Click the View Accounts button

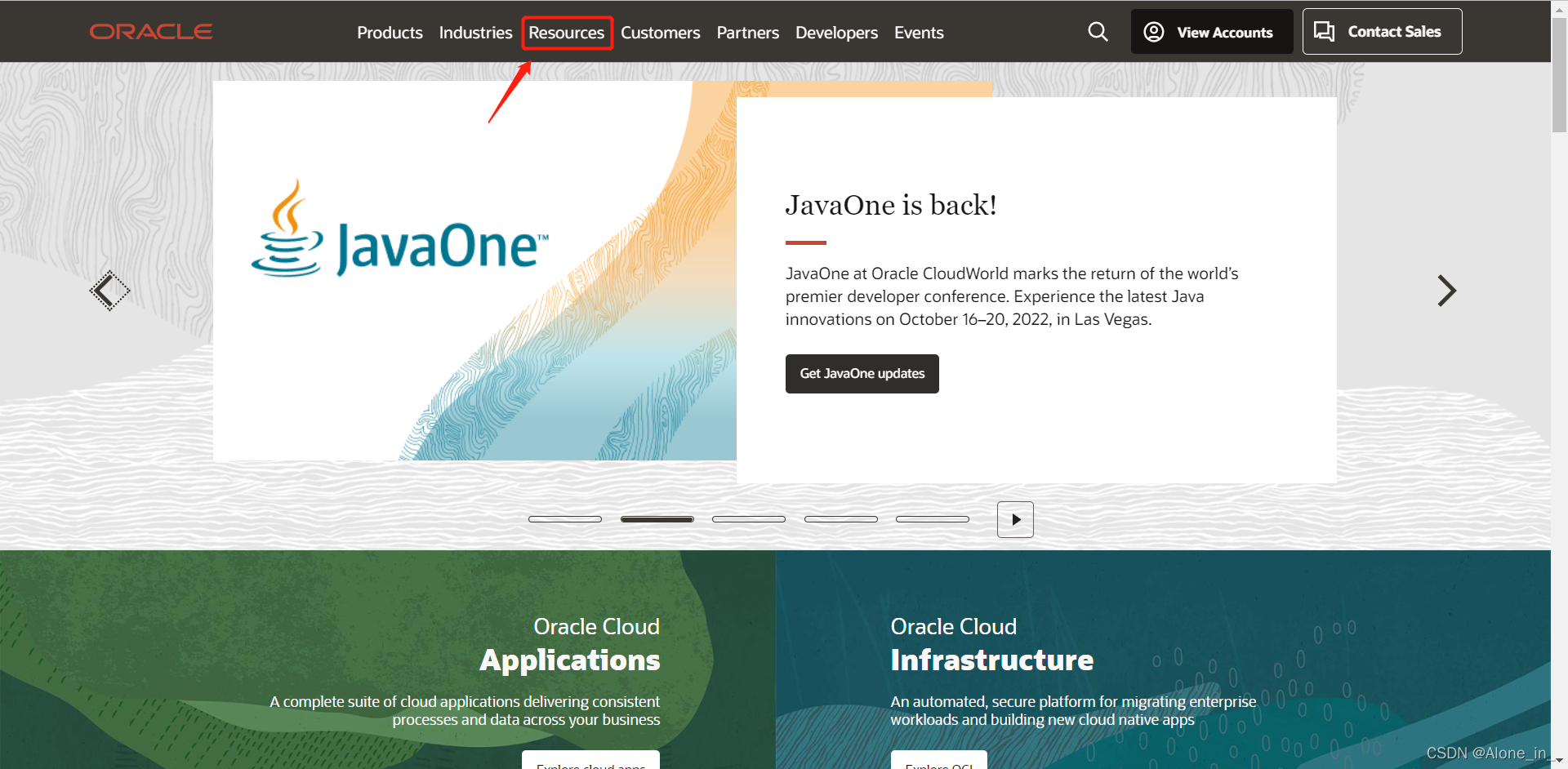[1211, 32]
